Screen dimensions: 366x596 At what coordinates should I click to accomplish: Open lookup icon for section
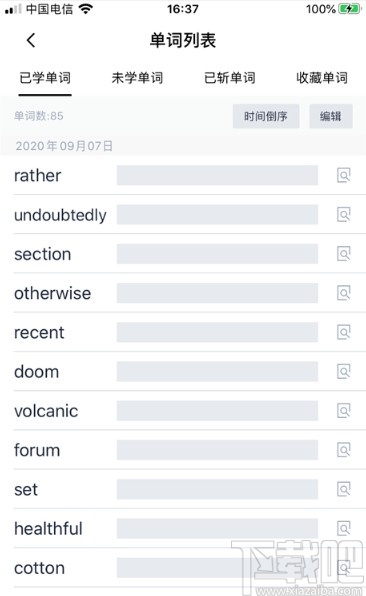point(344,254)
